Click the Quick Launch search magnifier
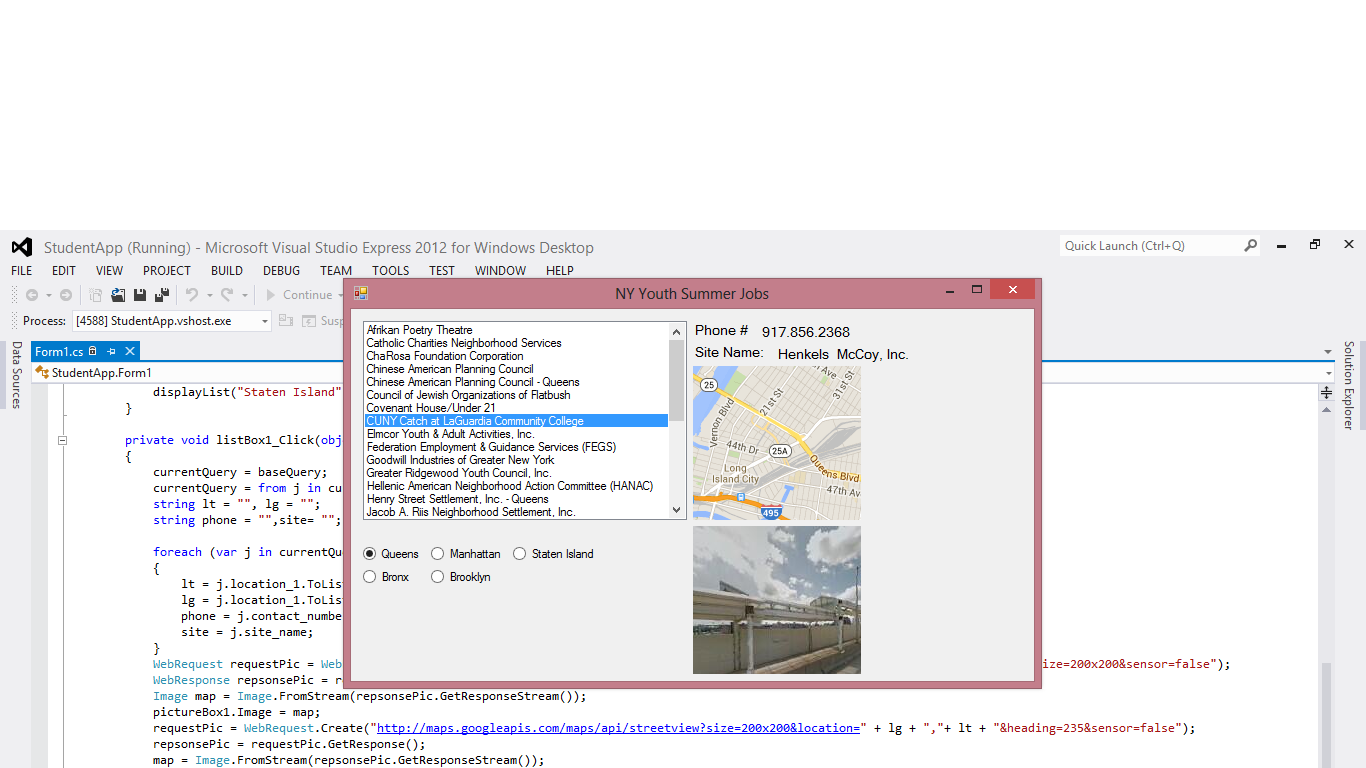 pos(1250,245)
